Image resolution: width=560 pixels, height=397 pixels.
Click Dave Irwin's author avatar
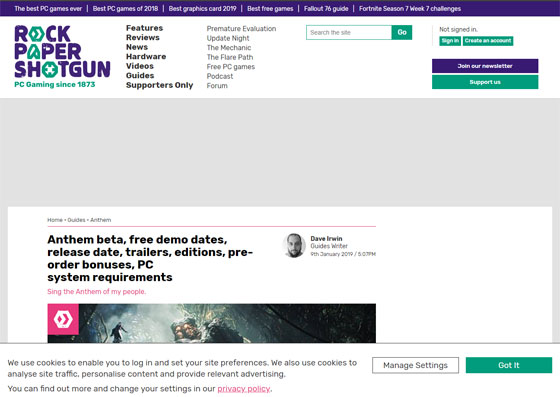(294, 245)
